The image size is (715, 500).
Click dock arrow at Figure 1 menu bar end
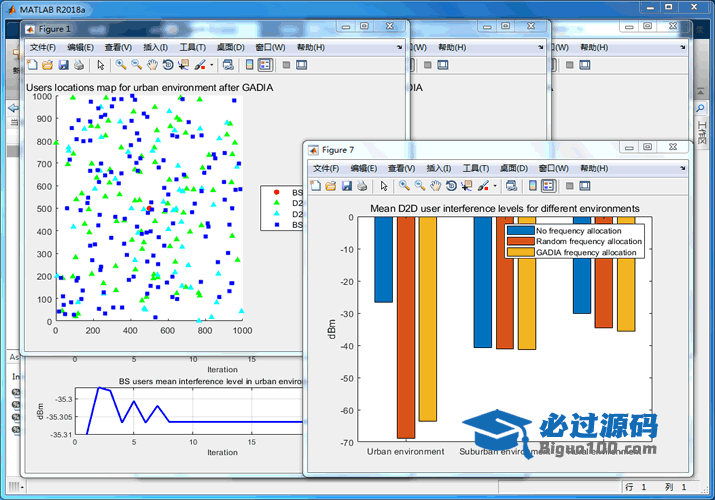(x=399, y=47)
